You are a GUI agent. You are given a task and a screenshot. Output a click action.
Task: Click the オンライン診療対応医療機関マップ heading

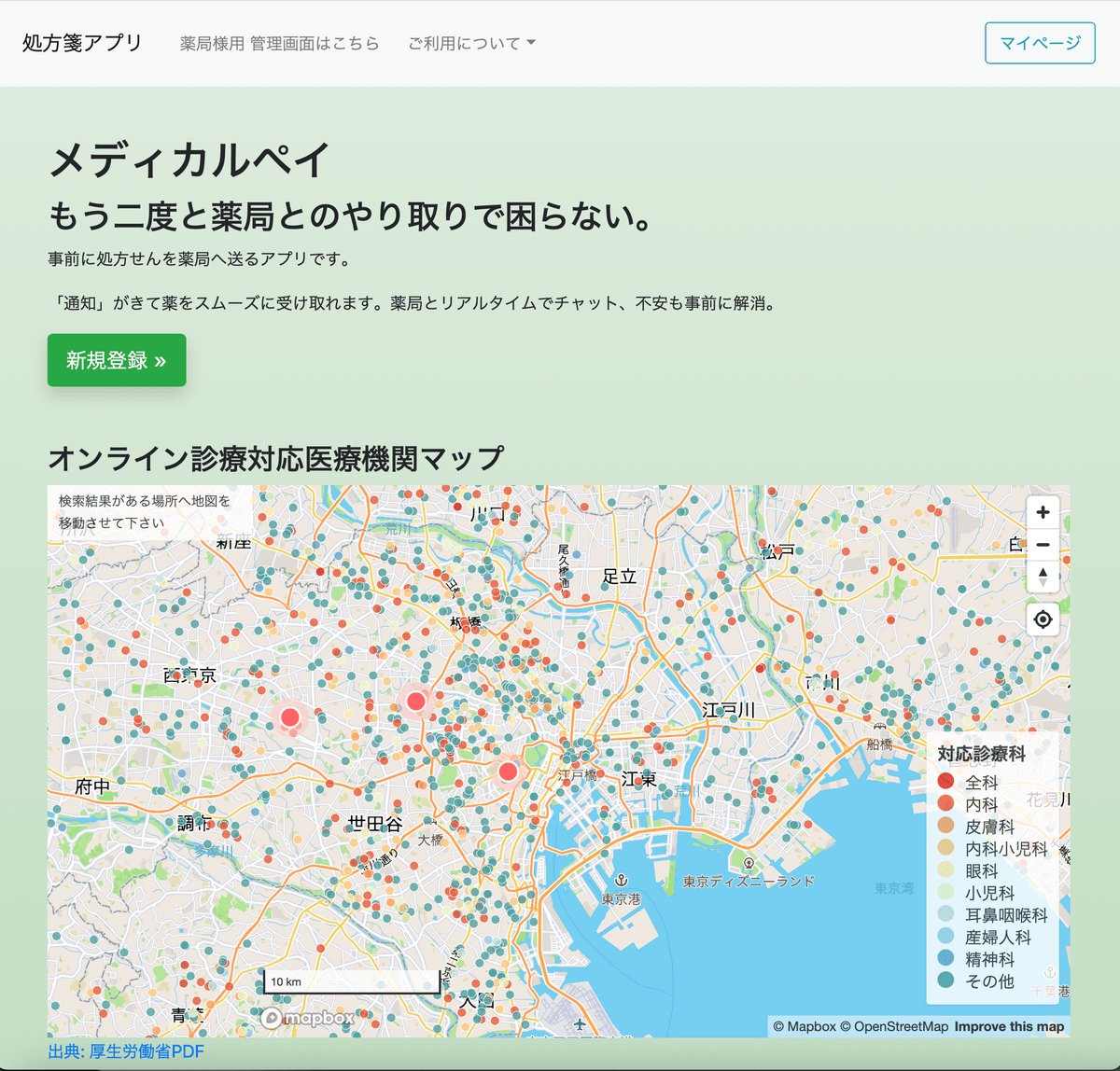tap(276, 458)
